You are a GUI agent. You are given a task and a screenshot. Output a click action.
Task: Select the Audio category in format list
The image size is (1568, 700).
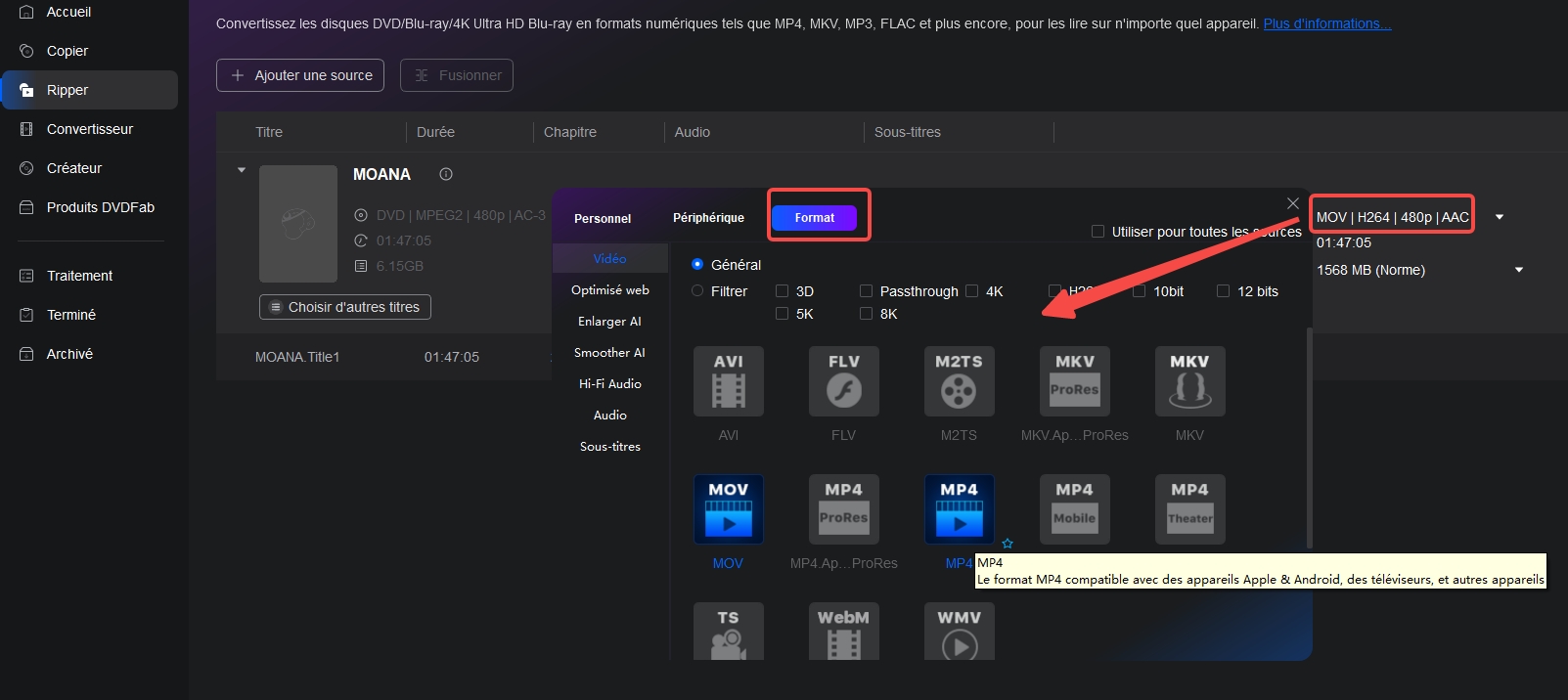click(x=610, y=415)
